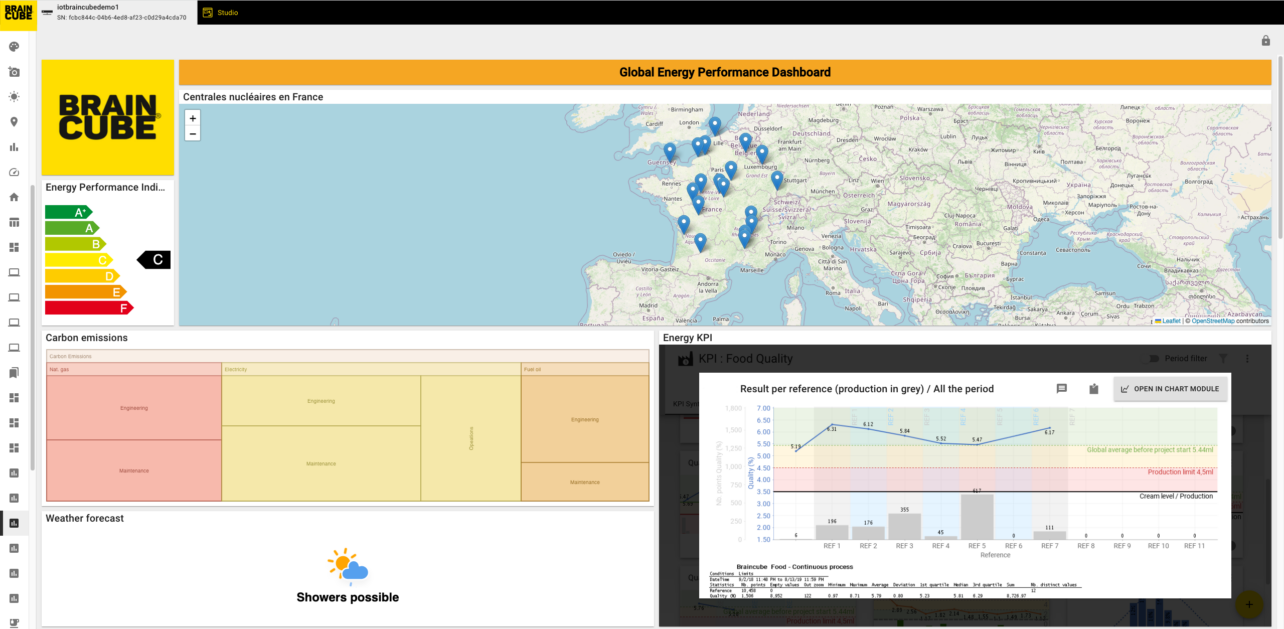Screen dimensions: 1284x629
Task: Zoom out on the map
Action: 193,134
